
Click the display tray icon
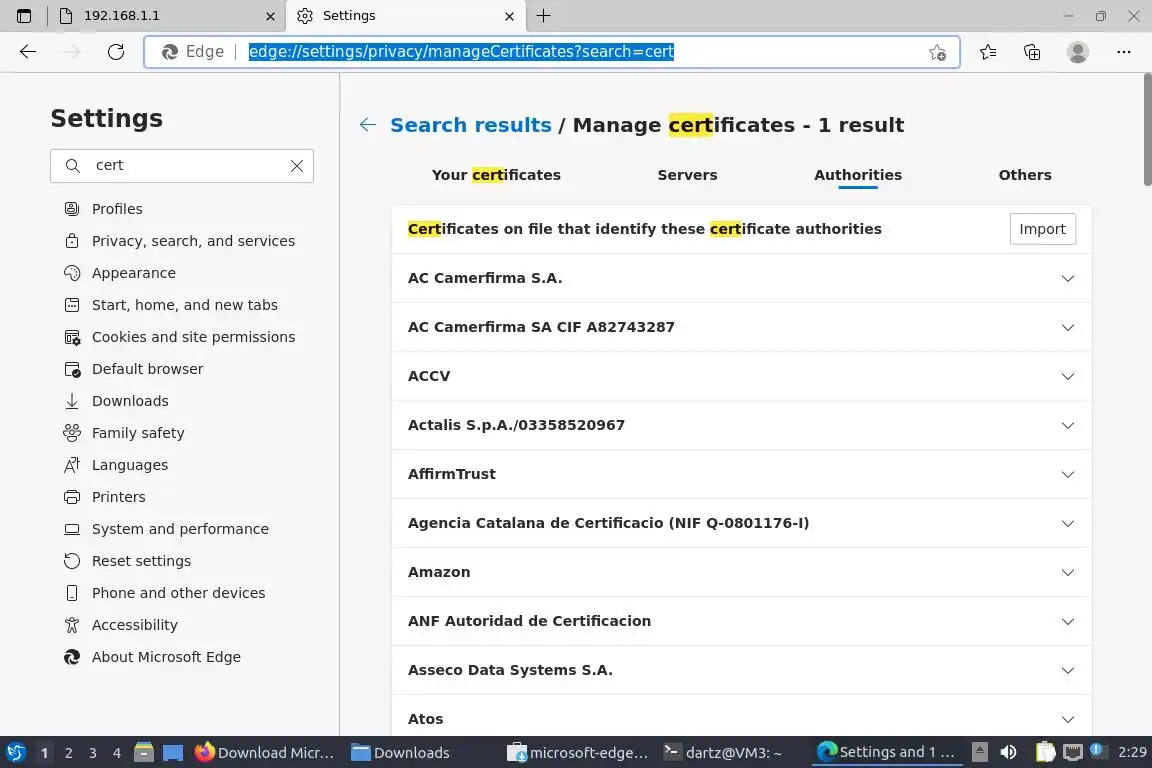pyautogui.click(x=1073, y=752)
